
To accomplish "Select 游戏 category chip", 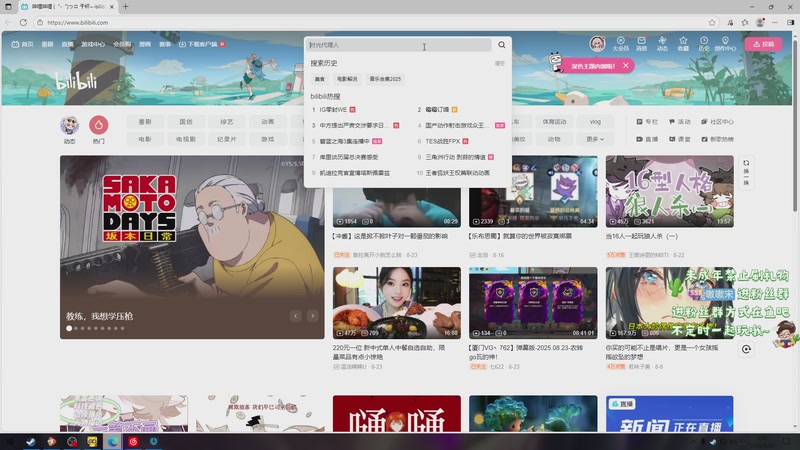I will click(x=267, y=139).
